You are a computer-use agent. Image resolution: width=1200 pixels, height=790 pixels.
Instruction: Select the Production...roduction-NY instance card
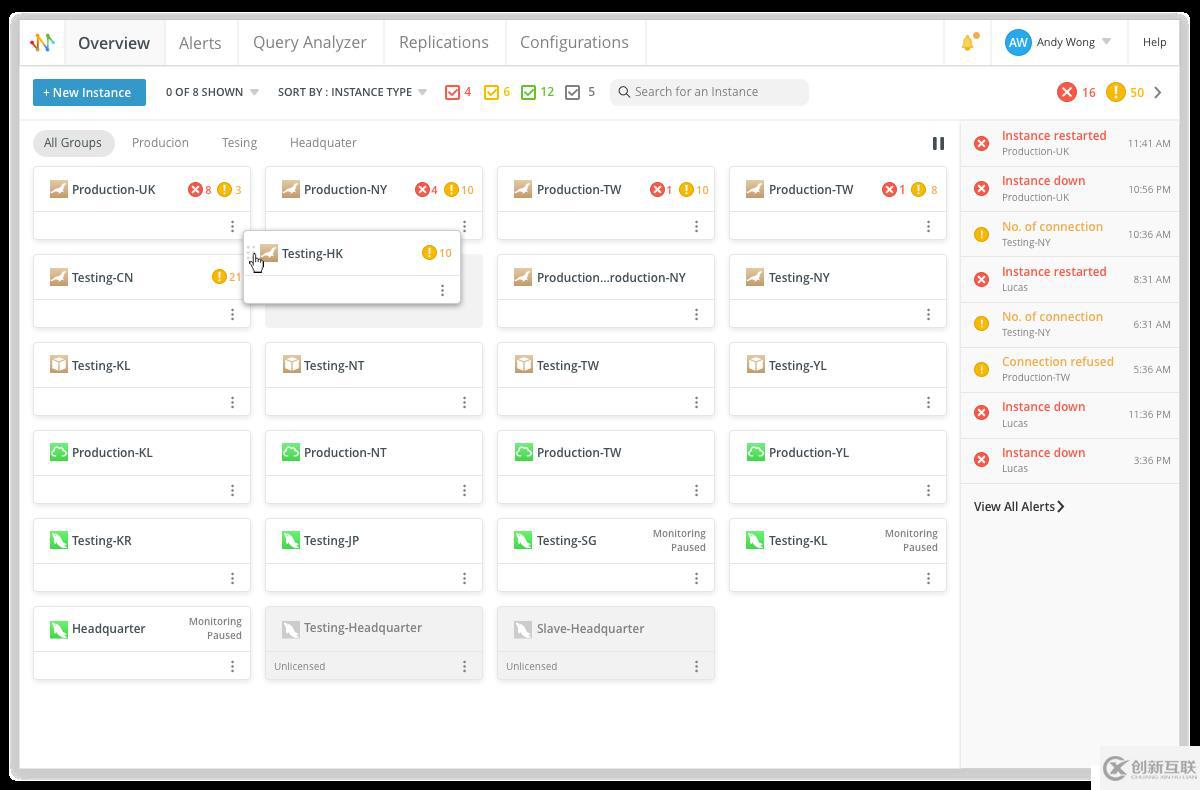coord(606,291)
